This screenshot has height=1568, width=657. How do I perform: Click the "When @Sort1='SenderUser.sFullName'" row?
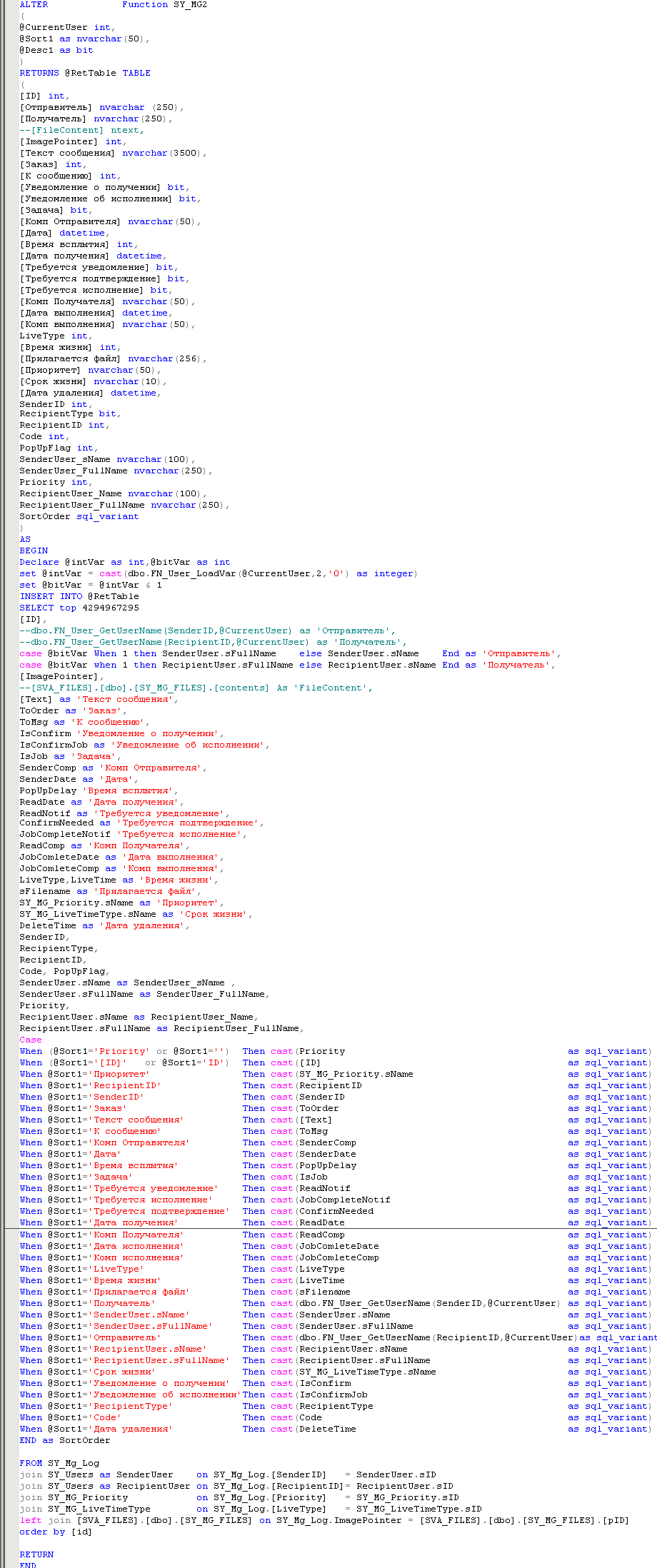click(x=336, y=1326)
